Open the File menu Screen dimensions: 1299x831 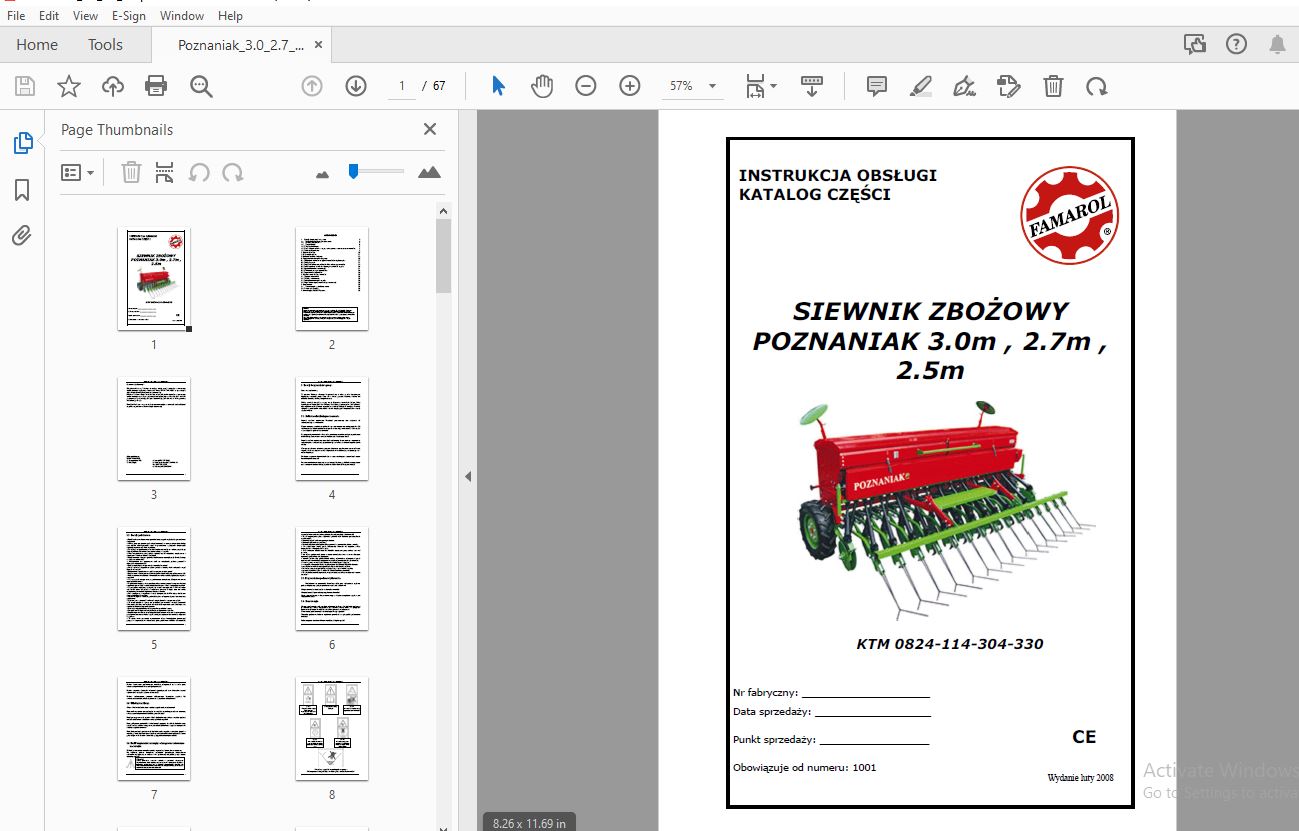tap(16, 15)
